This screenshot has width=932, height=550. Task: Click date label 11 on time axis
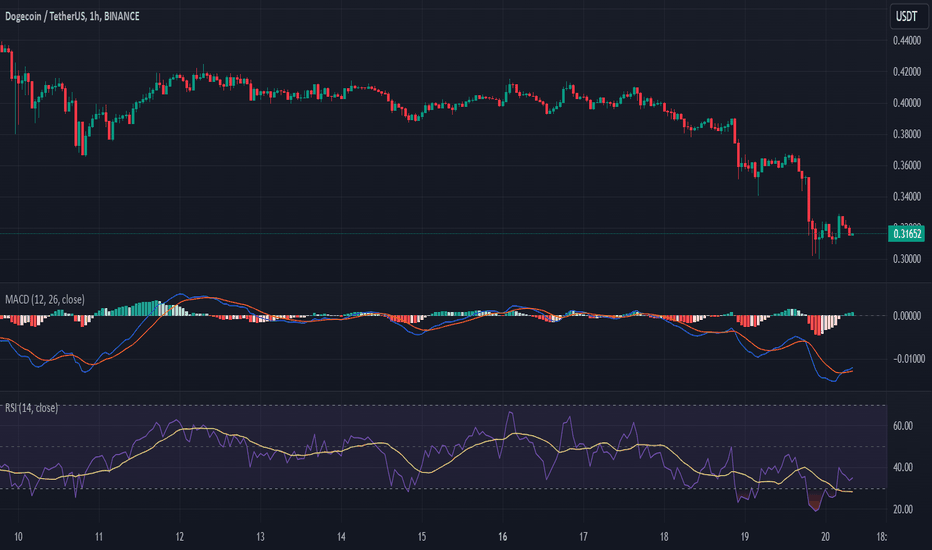pos(99,537)
